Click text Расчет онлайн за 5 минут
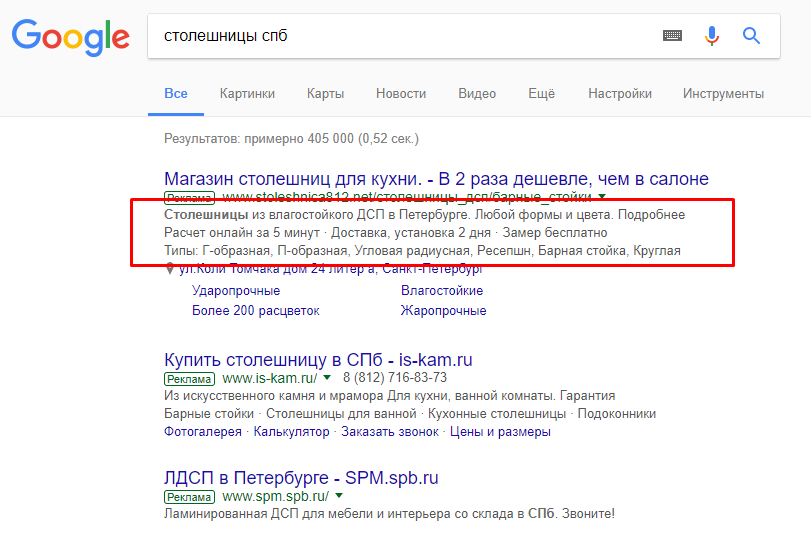811x536 pixels. pos(242,233)
